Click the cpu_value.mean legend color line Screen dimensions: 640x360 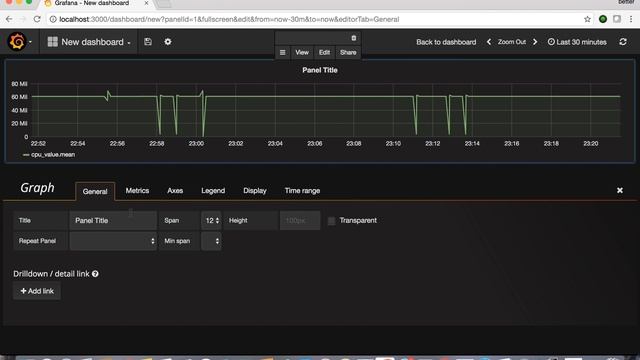pos(26,155)
